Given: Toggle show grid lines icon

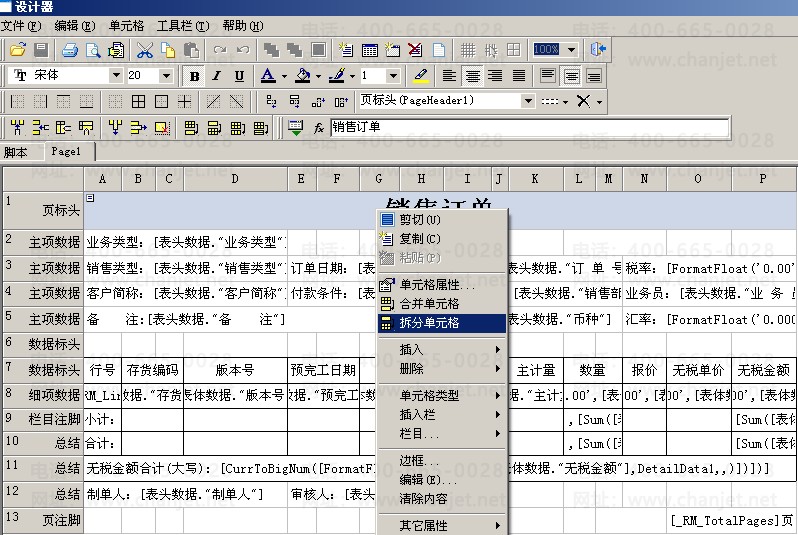Looking at the screenshot, I should [468, 49].
